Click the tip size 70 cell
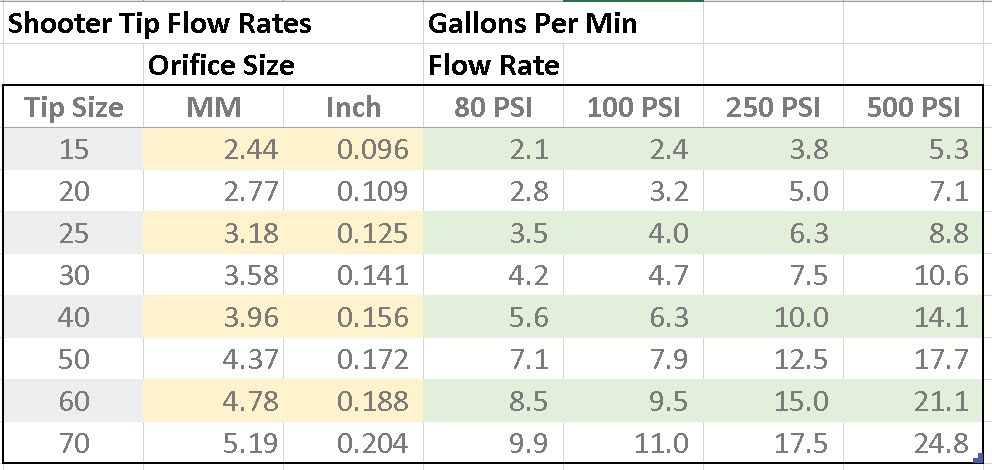Image resolution: width=992 pixels, height=470 pixels. (74, 441)
